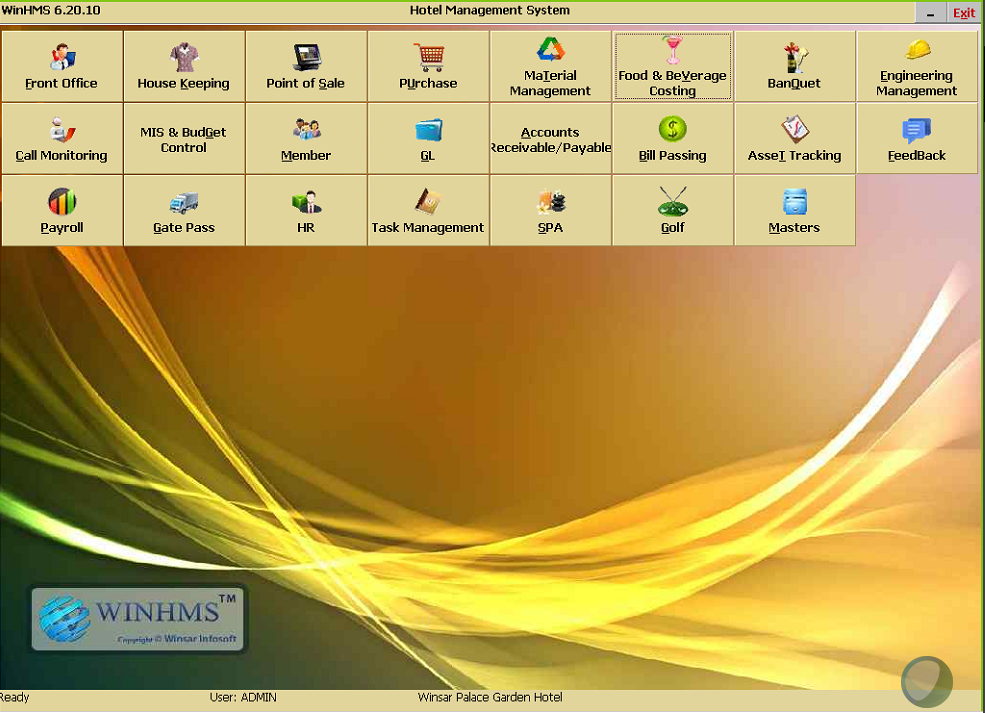Open the Golf module
This screenshot has height=713, width=985.
coord(672,211)
